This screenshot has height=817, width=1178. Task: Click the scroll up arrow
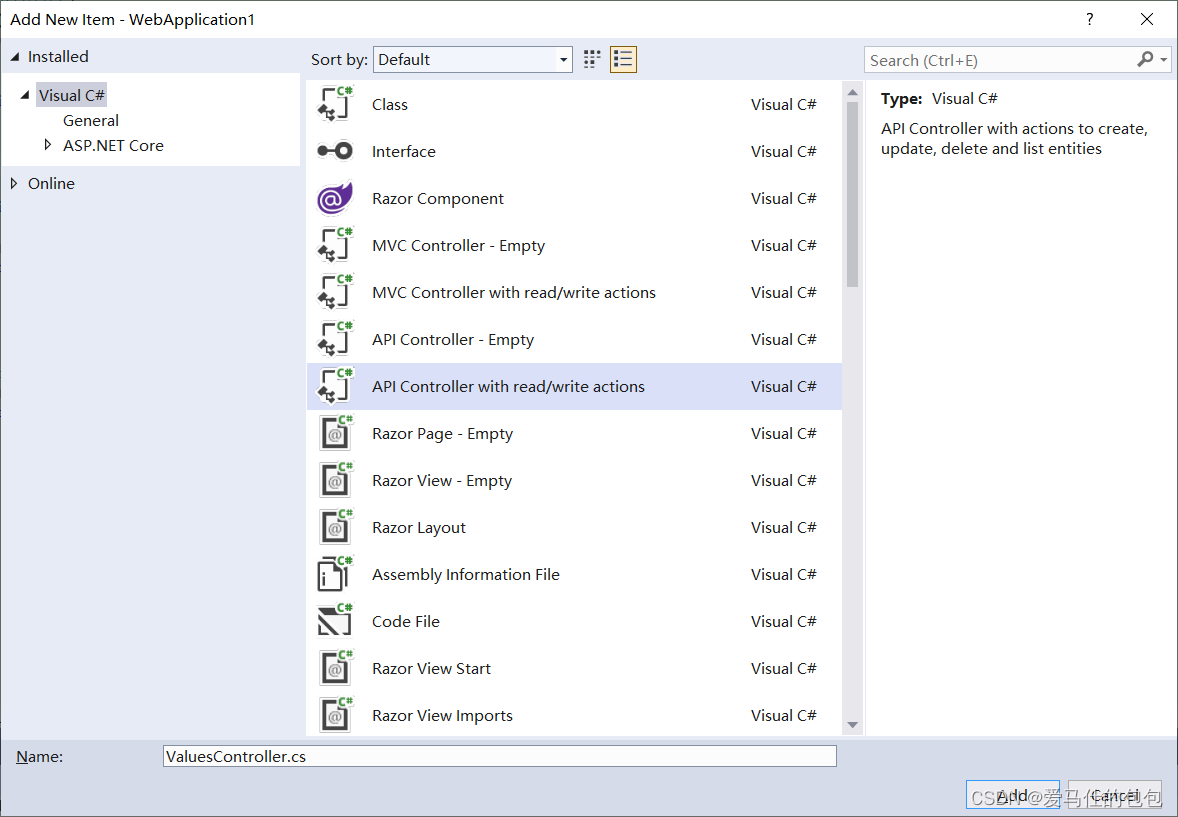coord(852,92)
